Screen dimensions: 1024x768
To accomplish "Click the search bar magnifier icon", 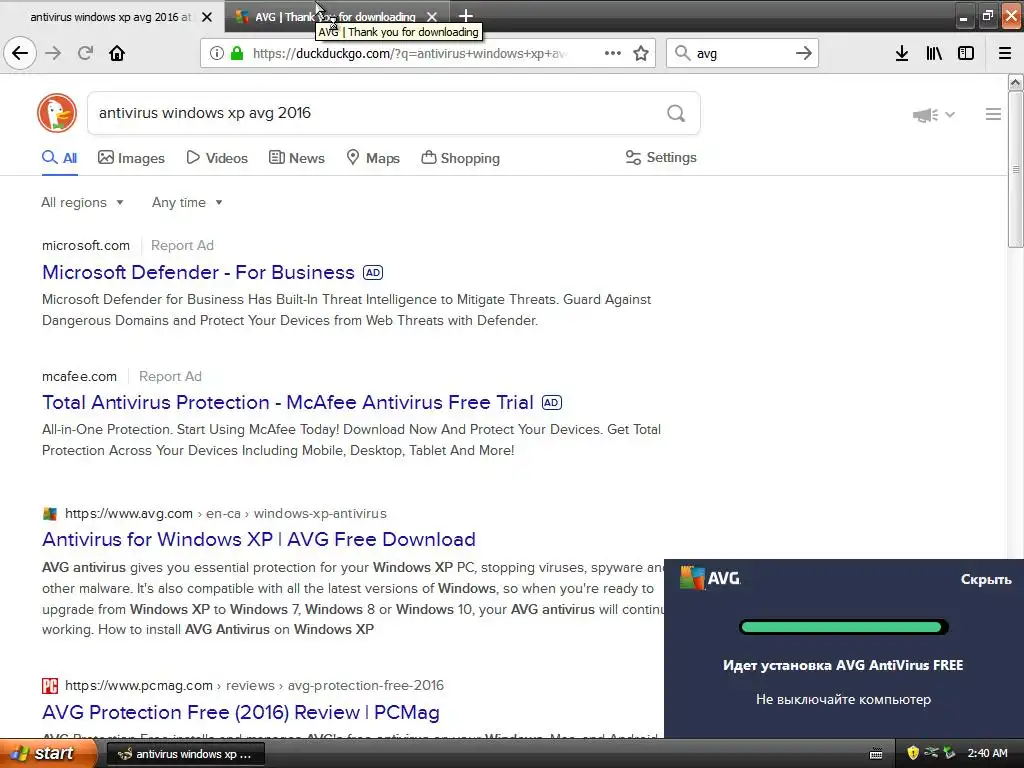I will tap(682, 53).
